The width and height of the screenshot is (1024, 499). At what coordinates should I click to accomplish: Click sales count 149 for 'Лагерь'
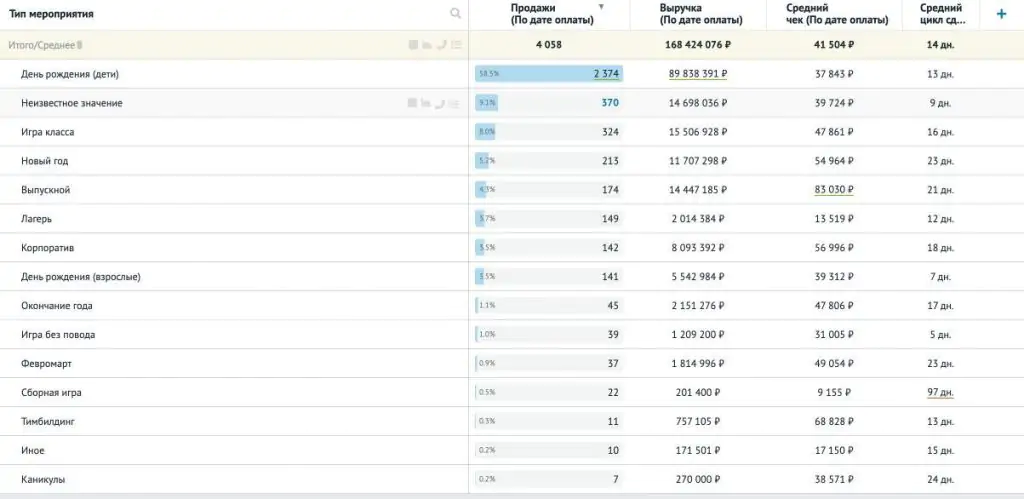pos(610,219)
